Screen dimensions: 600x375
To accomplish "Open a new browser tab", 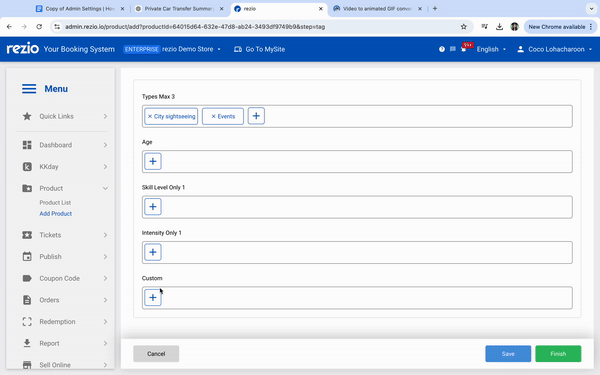I will (435, 9).
